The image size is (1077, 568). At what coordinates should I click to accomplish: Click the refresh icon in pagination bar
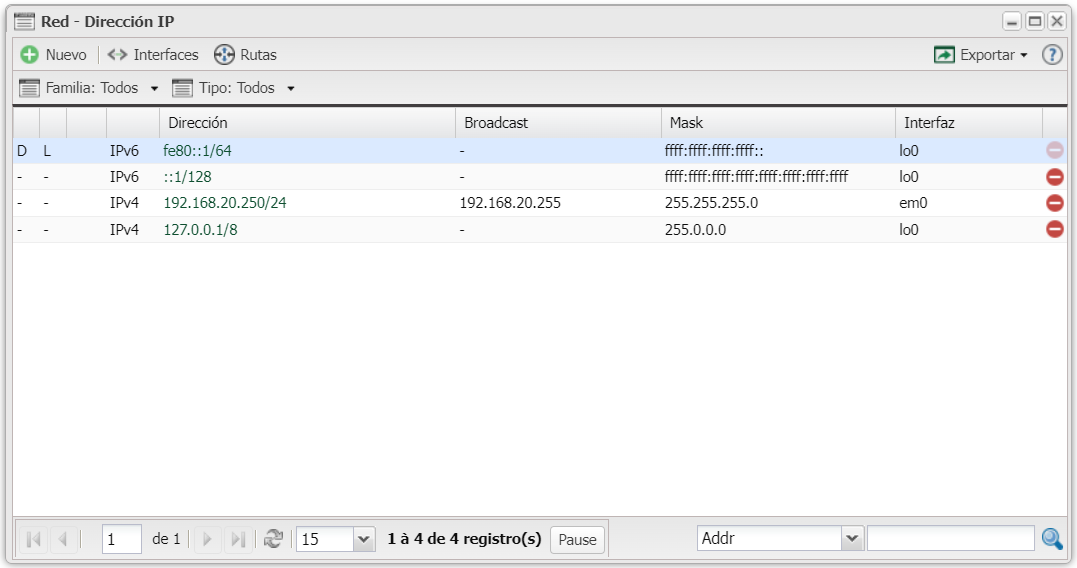point(273,539)
